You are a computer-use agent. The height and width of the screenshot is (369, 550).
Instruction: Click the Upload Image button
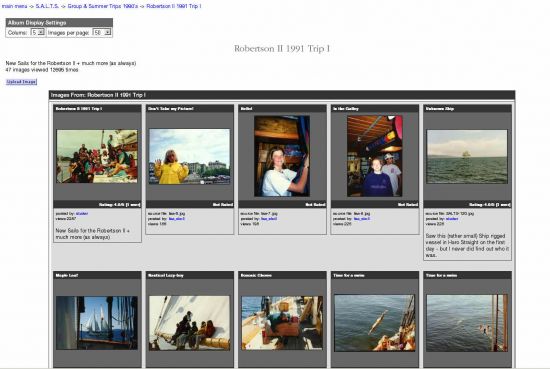click(x=21, y=82)
